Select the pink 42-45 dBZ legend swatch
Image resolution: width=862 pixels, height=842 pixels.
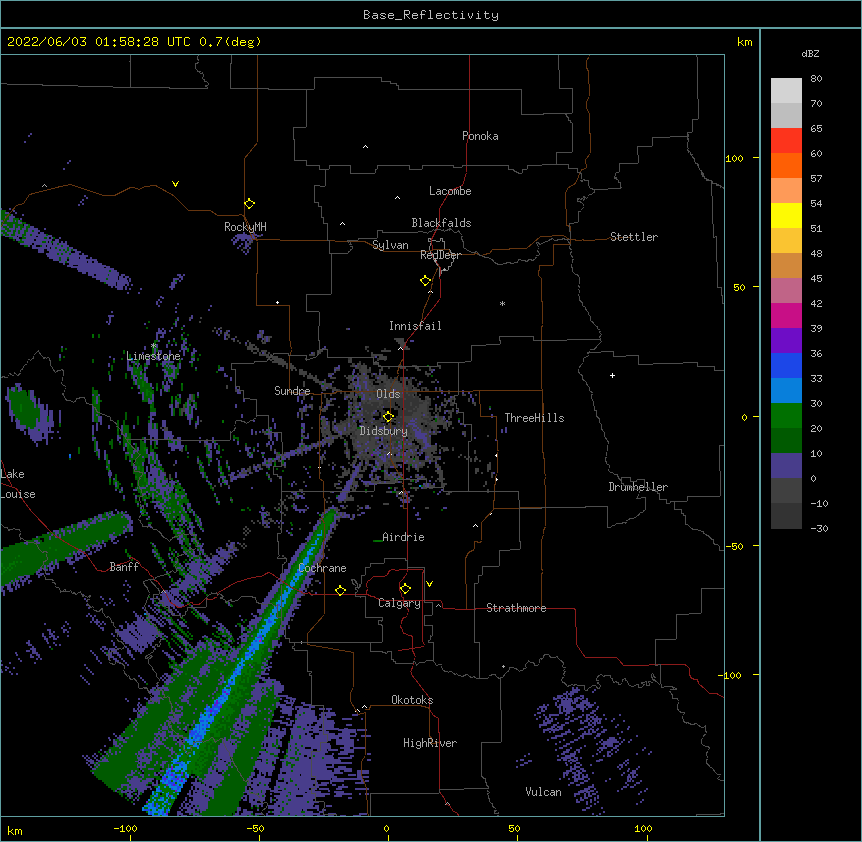pyautogui.click(x=786, y=291)
